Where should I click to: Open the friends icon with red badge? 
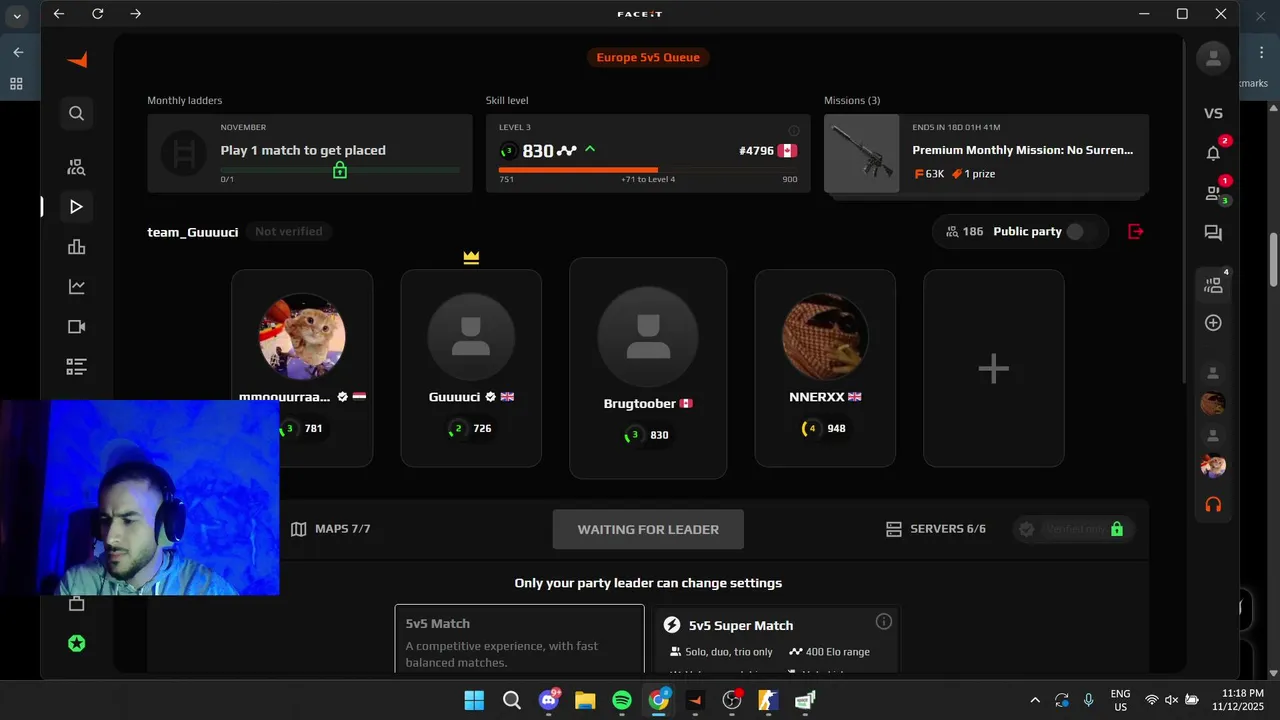pyautogui.click(x=1213, y=194)
